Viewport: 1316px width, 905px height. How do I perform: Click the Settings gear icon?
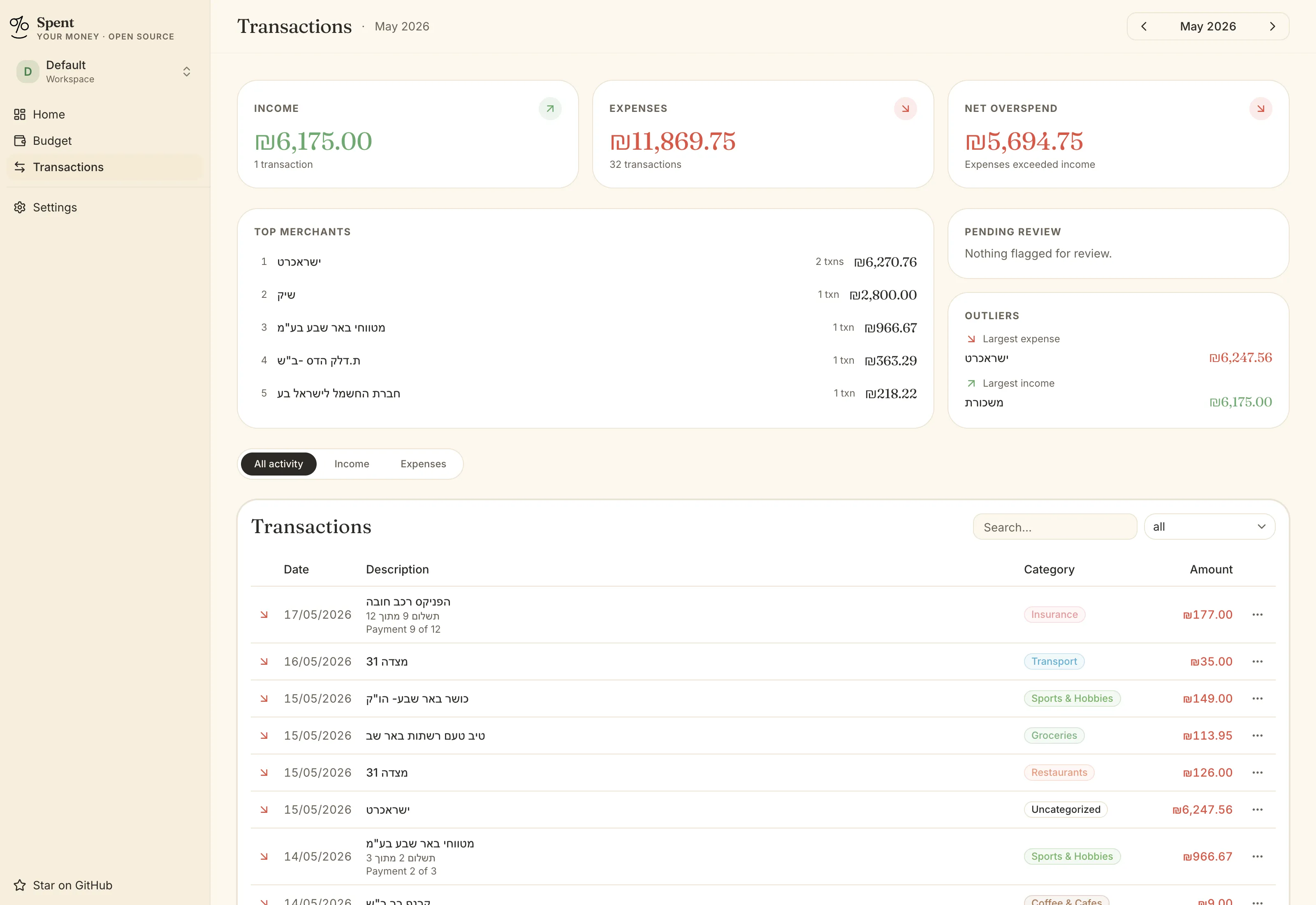pyautogui.click(x=20, y=208)
